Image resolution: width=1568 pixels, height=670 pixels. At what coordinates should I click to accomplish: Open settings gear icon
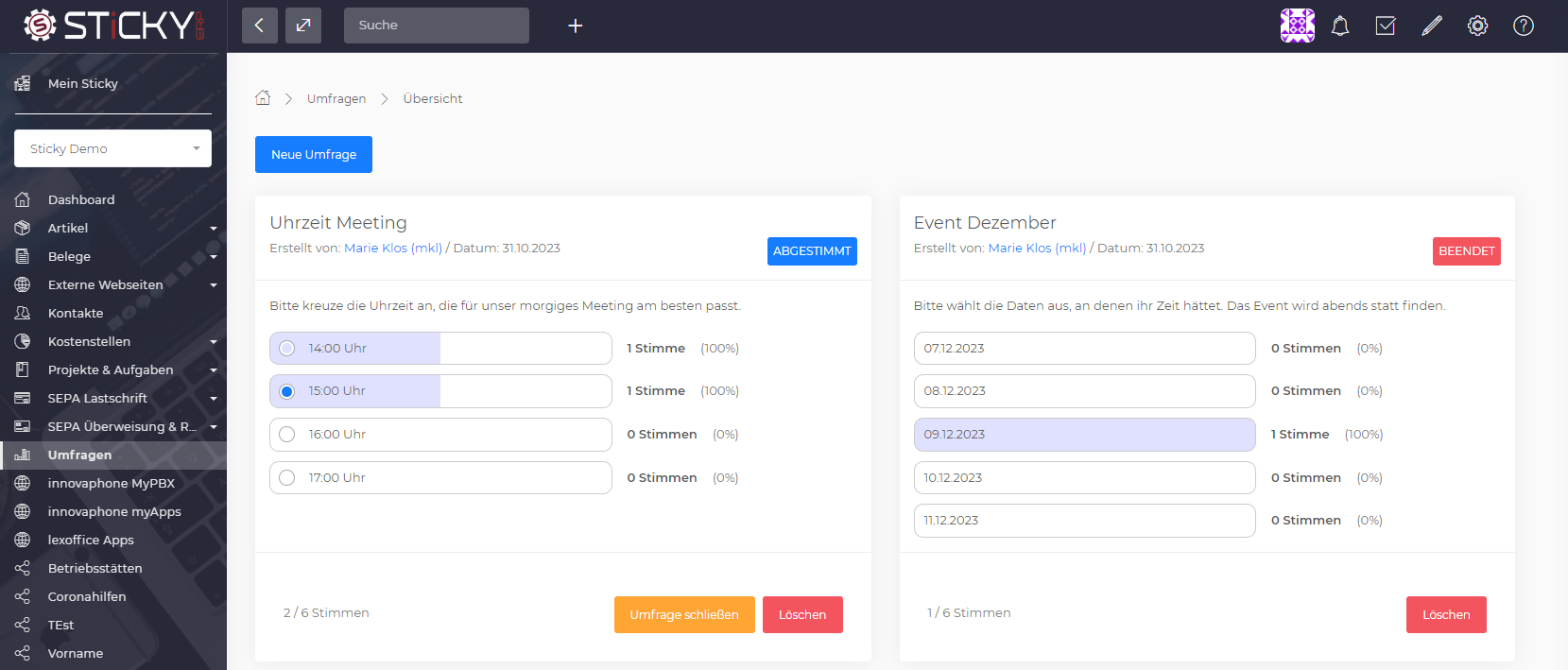[1477, 26]
